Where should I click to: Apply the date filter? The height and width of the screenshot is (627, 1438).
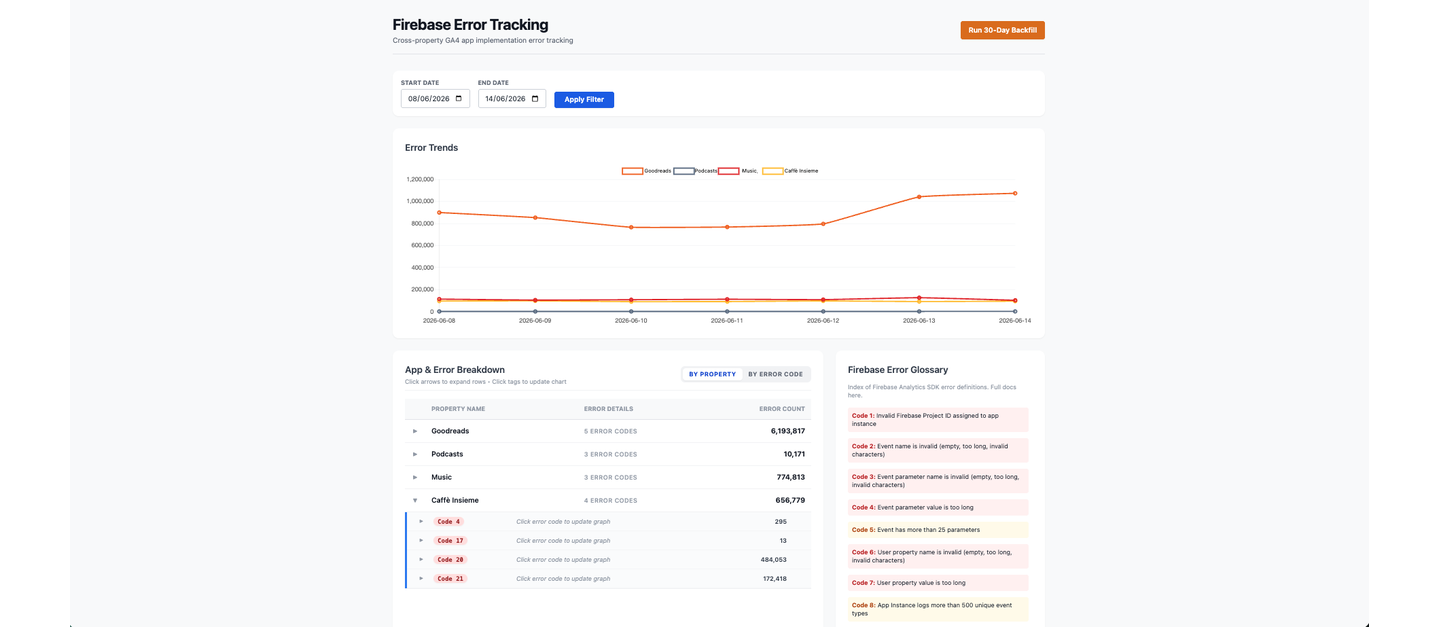click(584, 100)
